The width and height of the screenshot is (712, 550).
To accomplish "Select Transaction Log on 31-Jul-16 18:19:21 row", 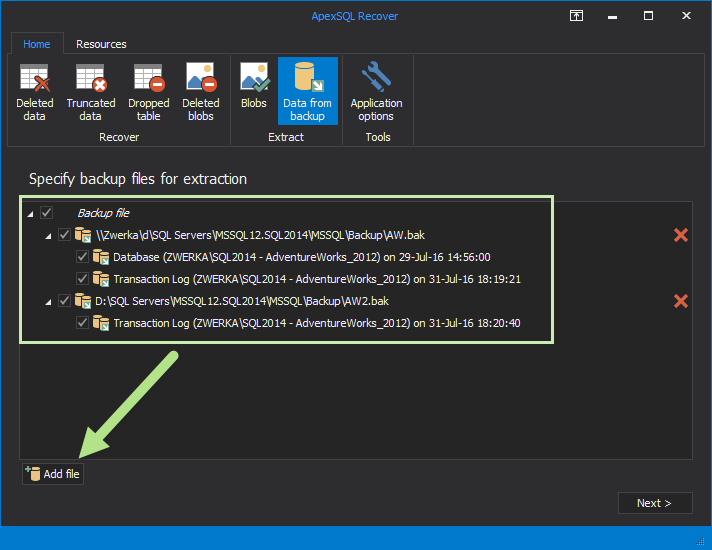I will coord(317,279).
